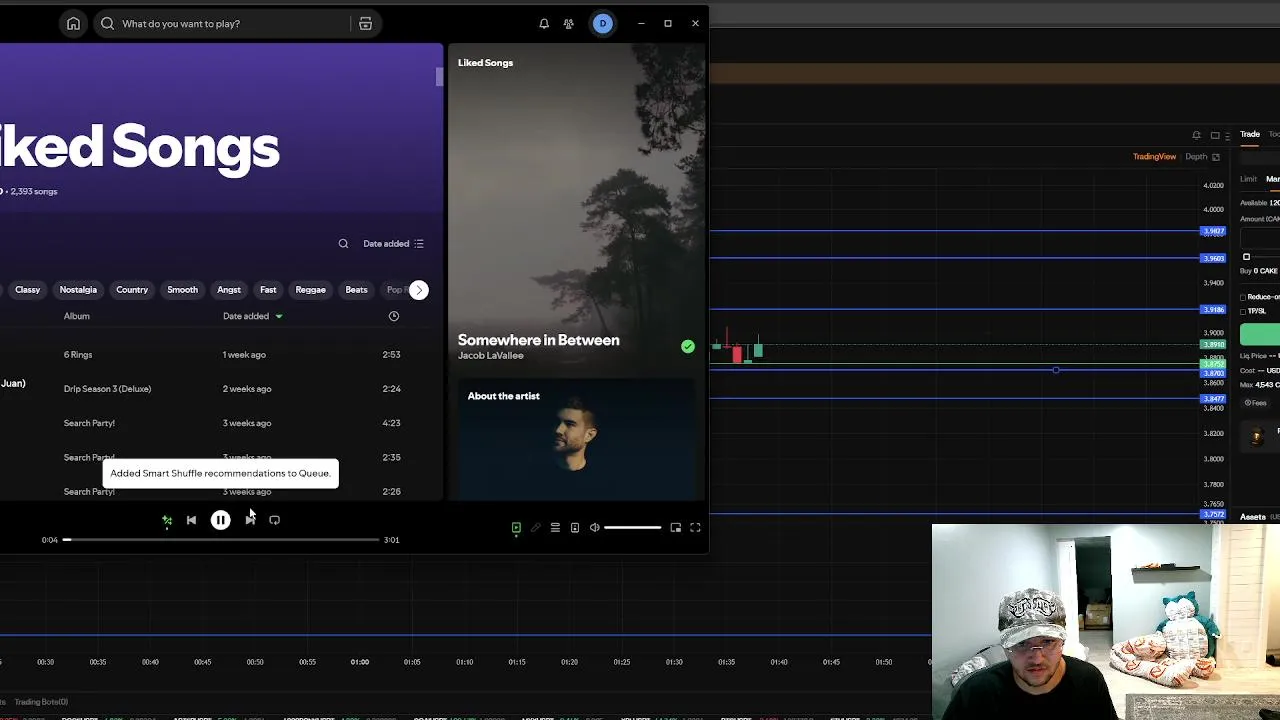The height and width of the screenshot is (720, 1280).
Task: Click the song progress bar
Action: click(222, 540)
